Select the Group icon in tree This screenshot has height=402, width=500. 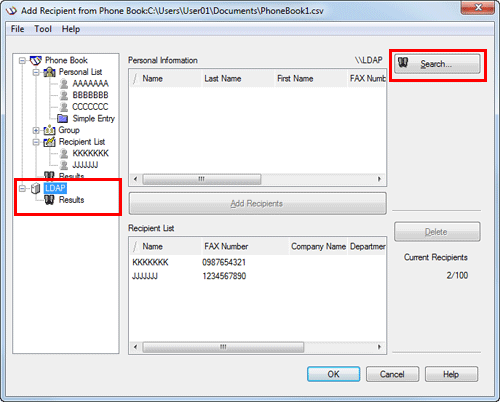pos(50,130)
